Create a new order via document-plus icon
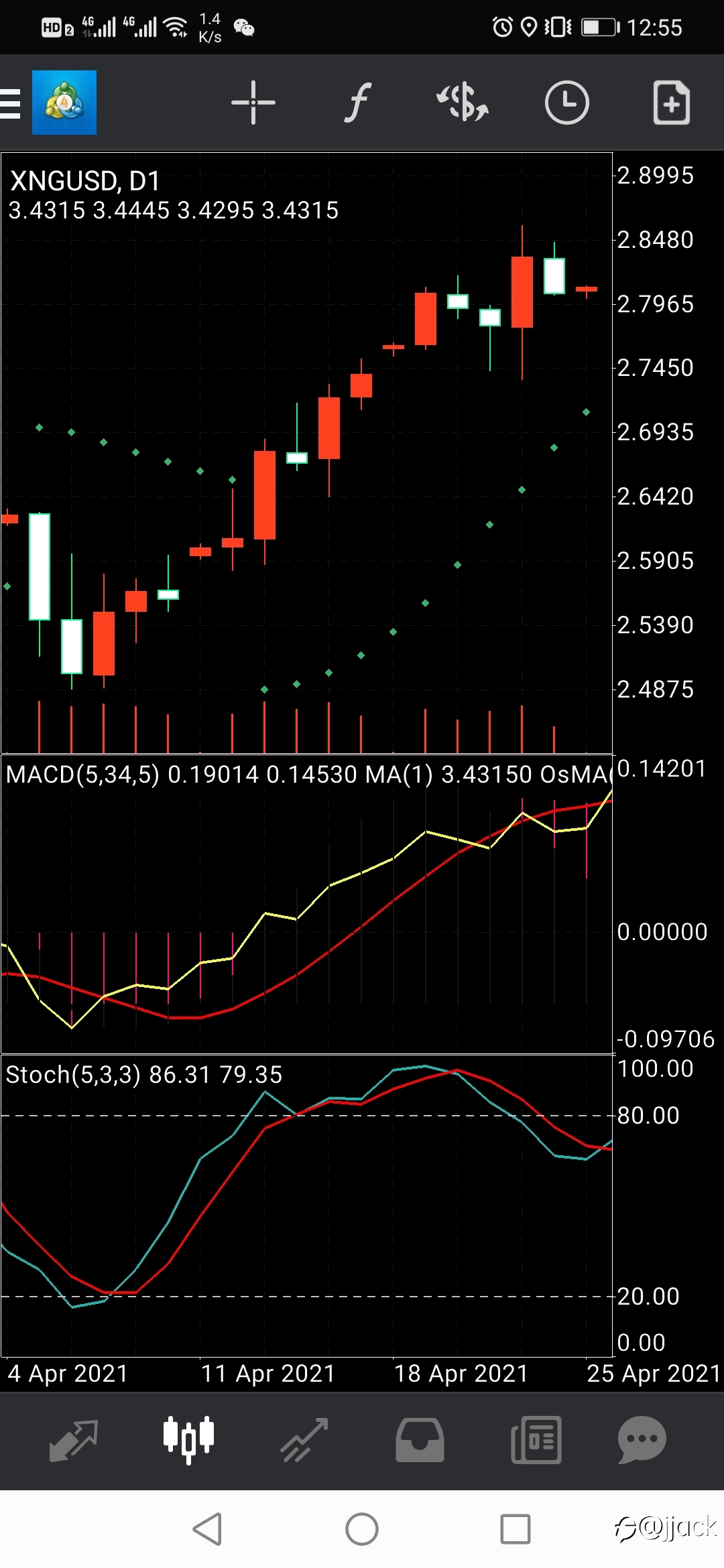This screenshot has height=1568, width=724. tap(672, 103)
